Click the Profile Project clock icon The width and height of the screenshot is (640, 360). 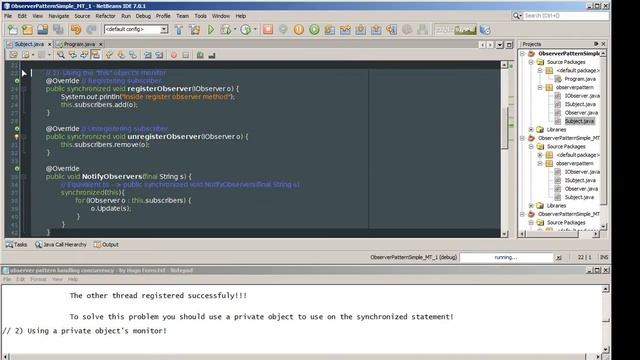[245, 29]
